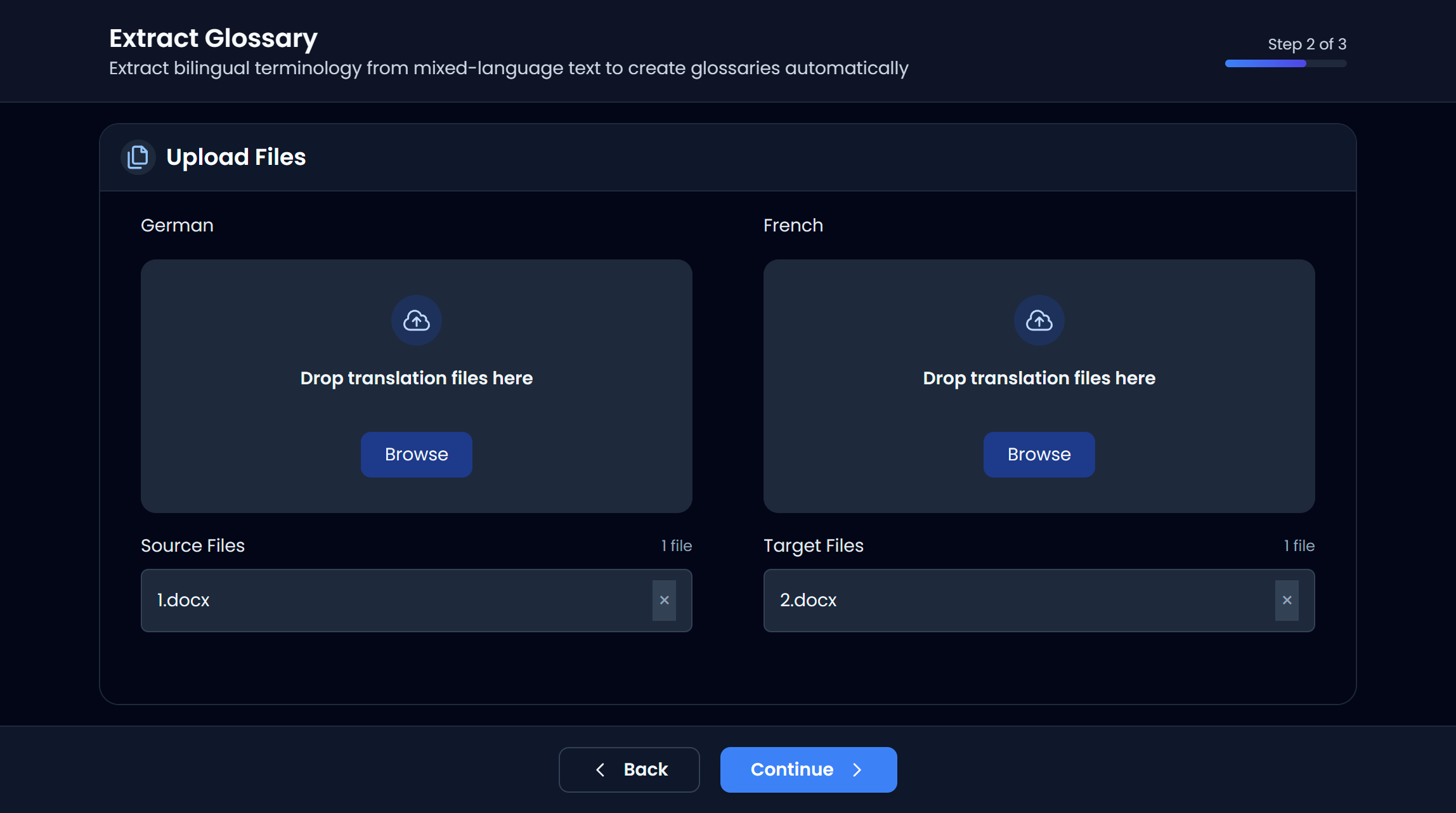Click the cloud upload icon in German dropzone
This screenshot has height=813, width=1456.
tap(416, 320)
